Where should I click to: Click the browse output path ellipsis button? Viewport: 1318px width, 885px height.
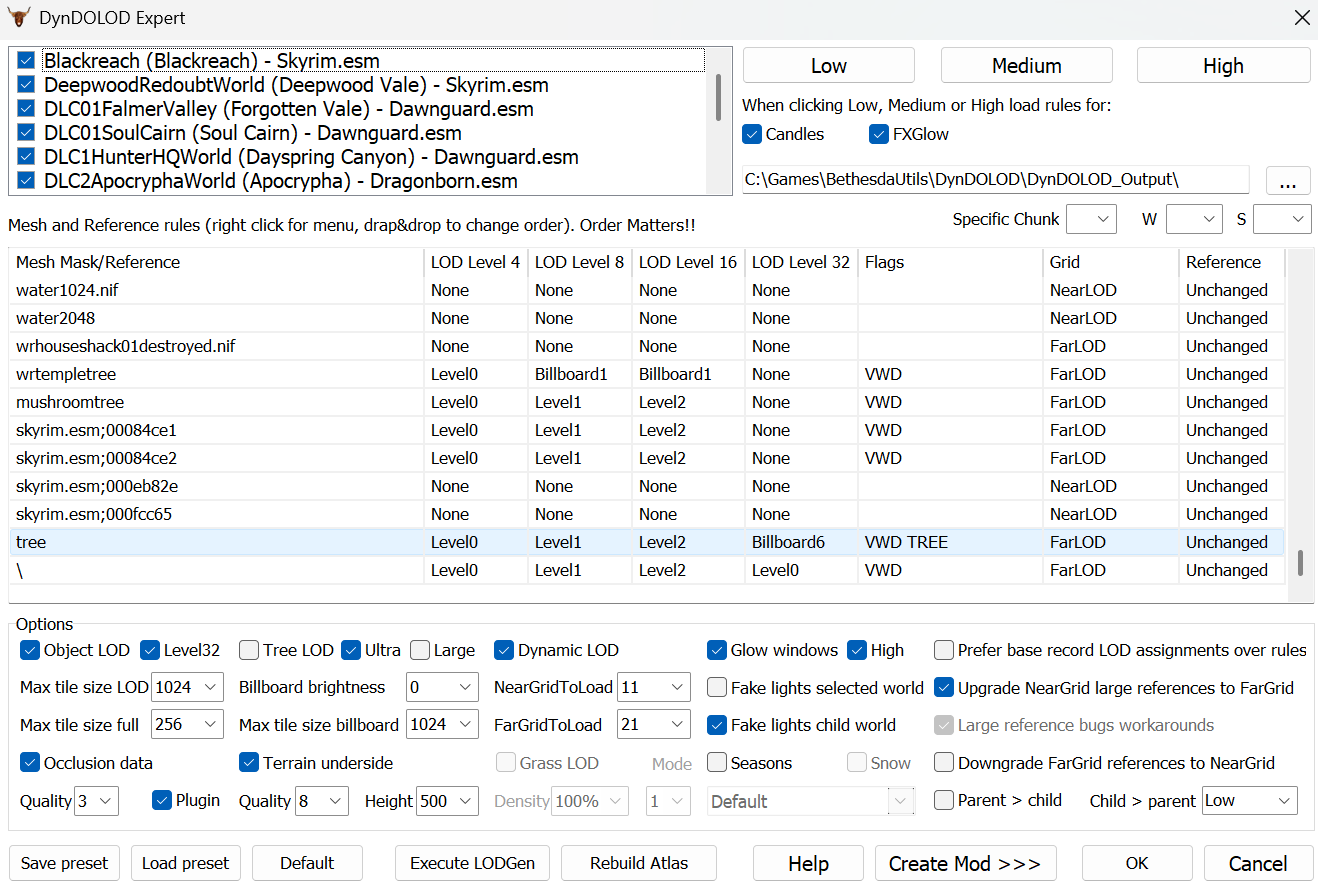(x=1288, y=181)
